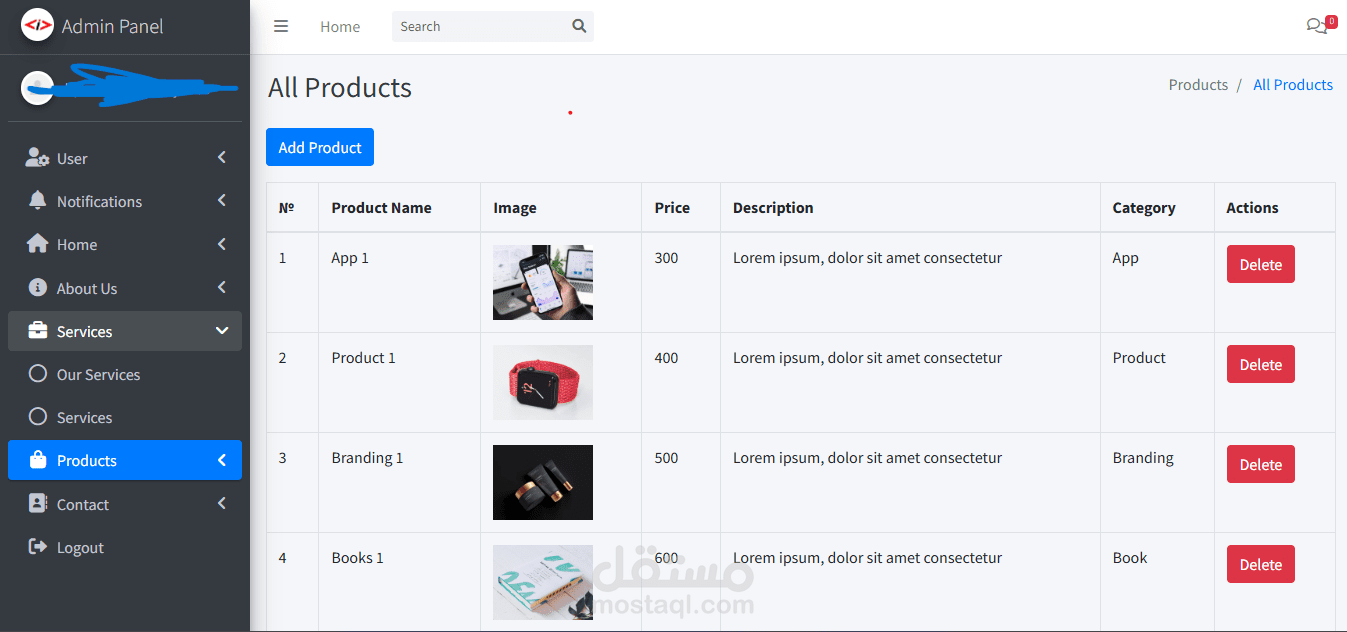Go to Home in top navbar
This screenshot has height=632, width=1347.
pos(340,27)
